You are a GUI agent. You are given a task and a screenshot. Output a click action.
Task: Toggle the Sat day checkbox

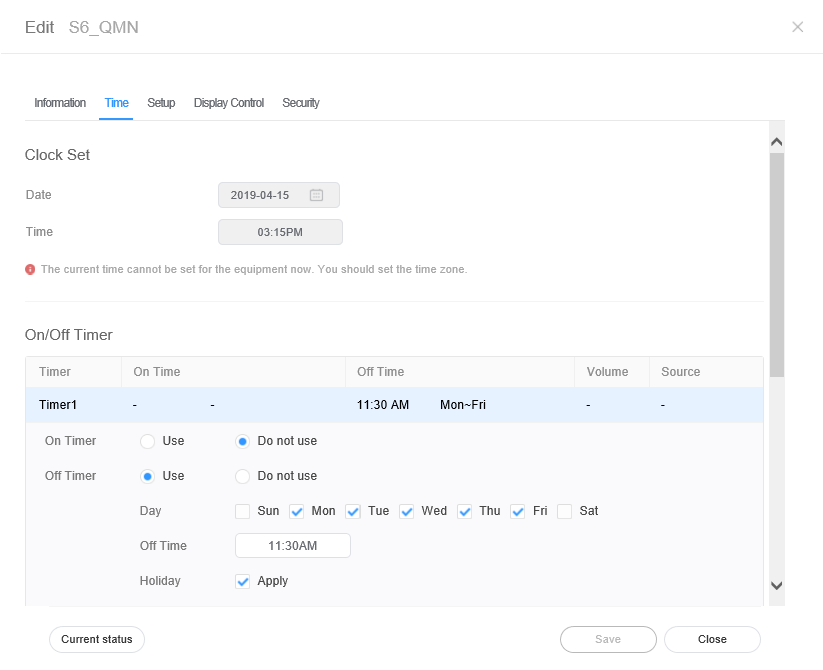tap(565, 511)
